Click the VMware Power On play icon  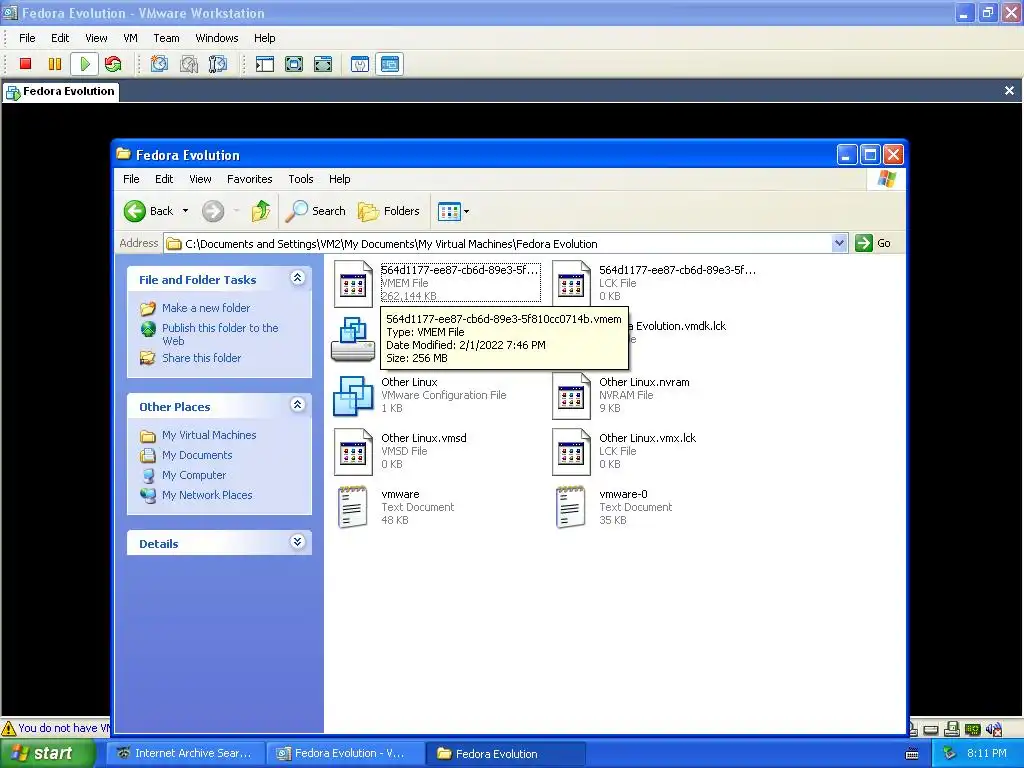85,64
